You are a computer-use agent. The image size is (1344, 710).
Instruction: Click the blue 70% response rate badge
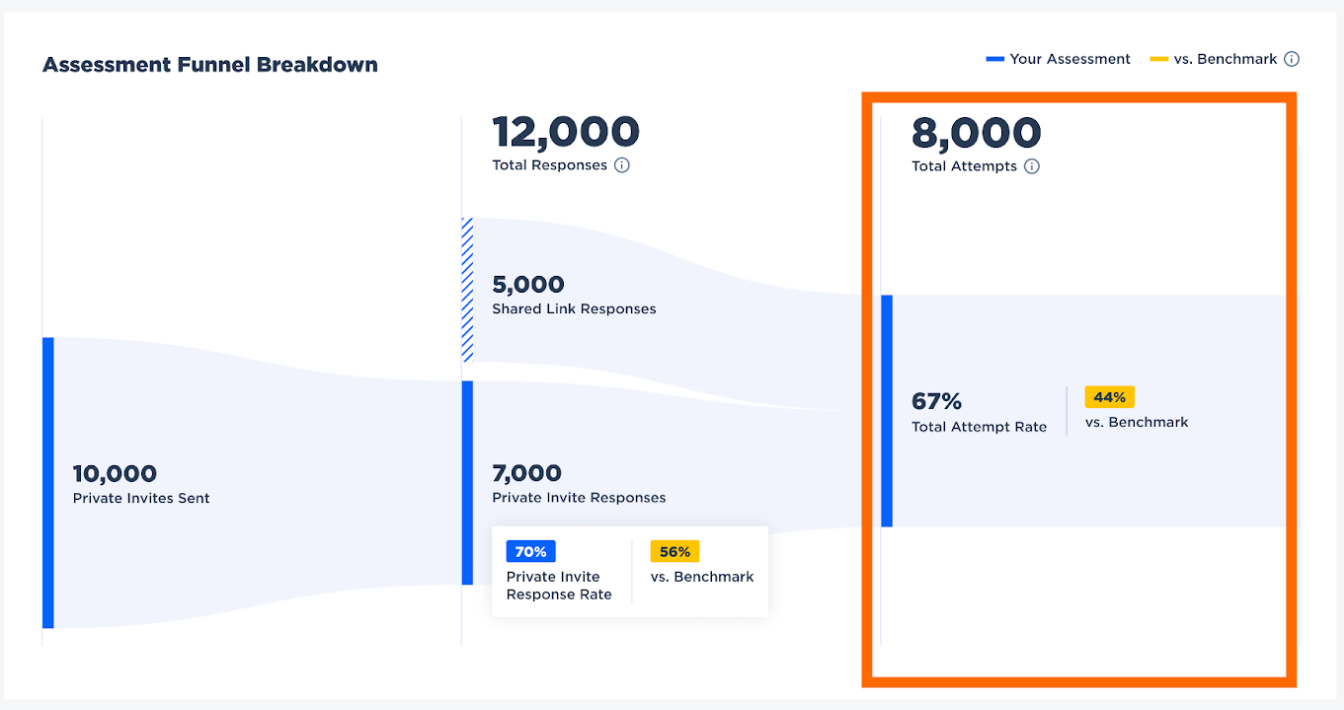click(531, 551)
